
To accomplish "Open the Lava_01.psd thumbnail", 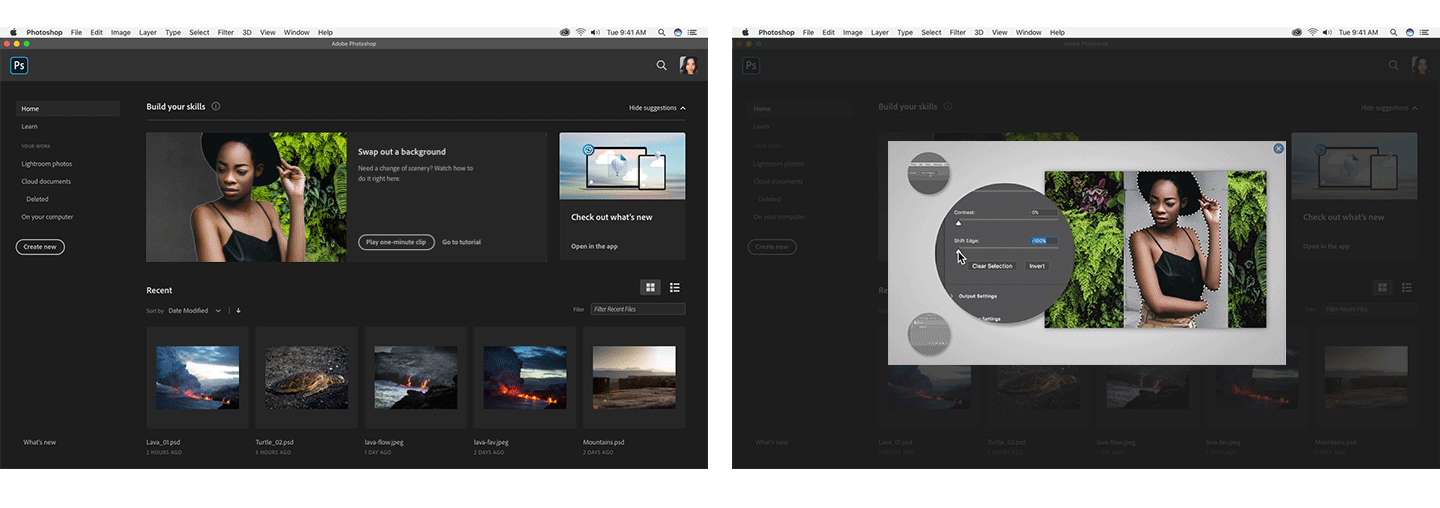I will point(198,377).
